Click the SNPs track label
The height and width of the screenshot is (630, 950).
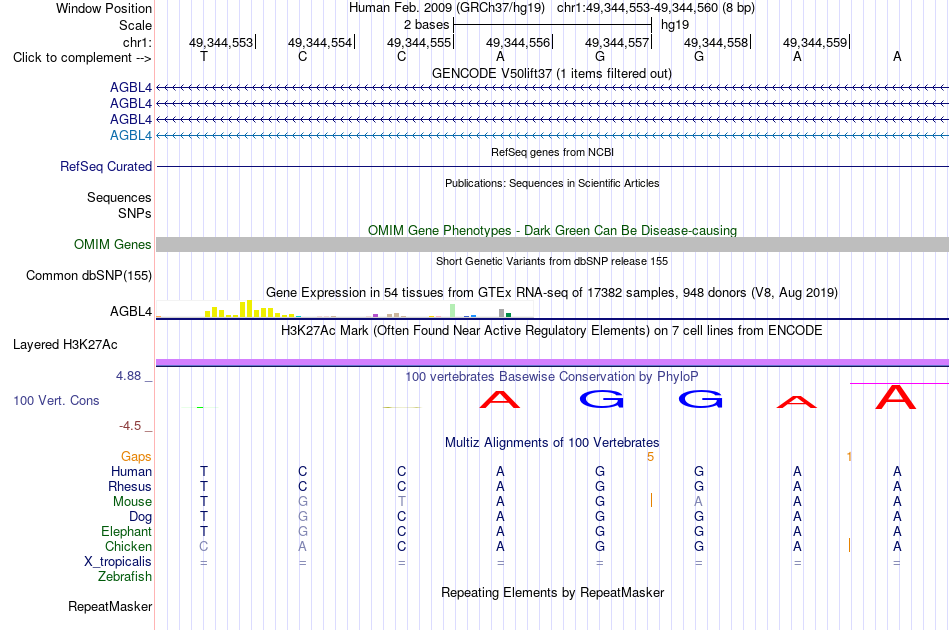click(x=135, y=213)
